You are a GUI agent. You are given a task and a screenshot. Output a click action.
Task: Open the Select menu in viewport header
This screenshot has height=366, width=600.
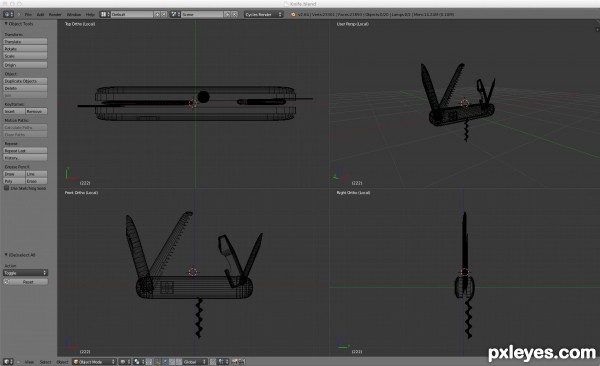[x=45, y=362]
